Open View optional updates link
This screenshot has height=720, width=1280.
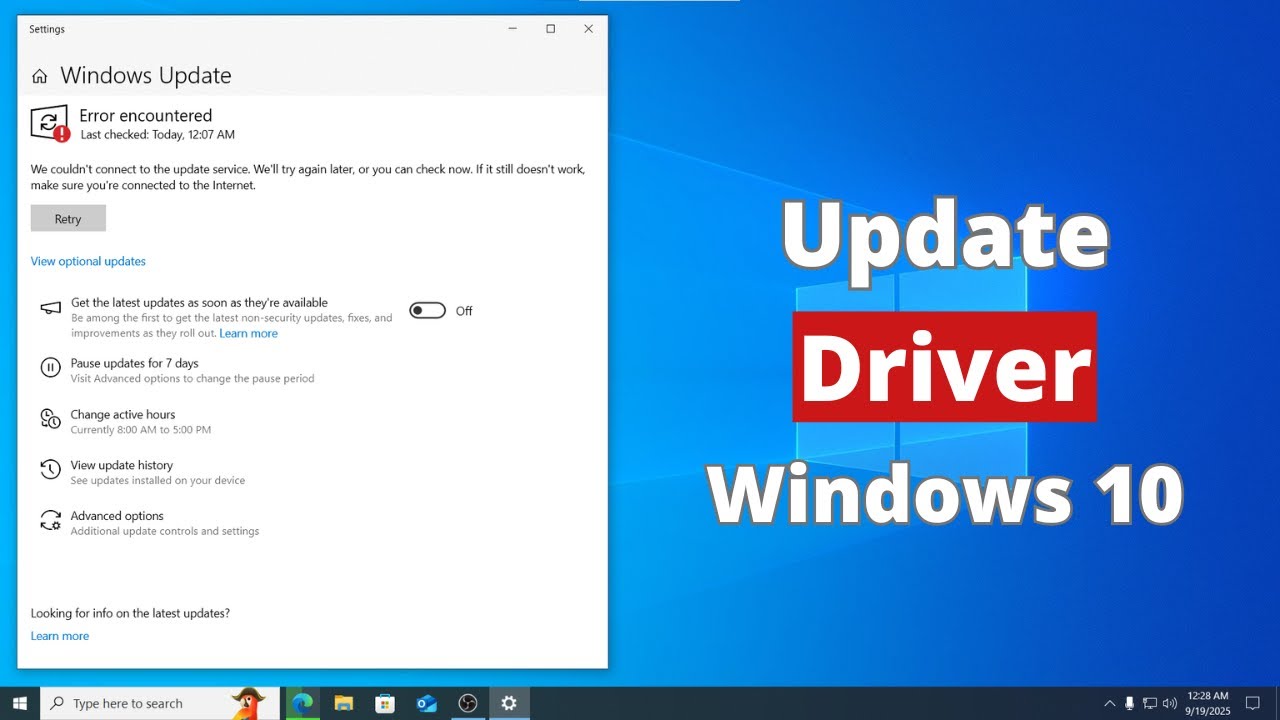(88, 261)
